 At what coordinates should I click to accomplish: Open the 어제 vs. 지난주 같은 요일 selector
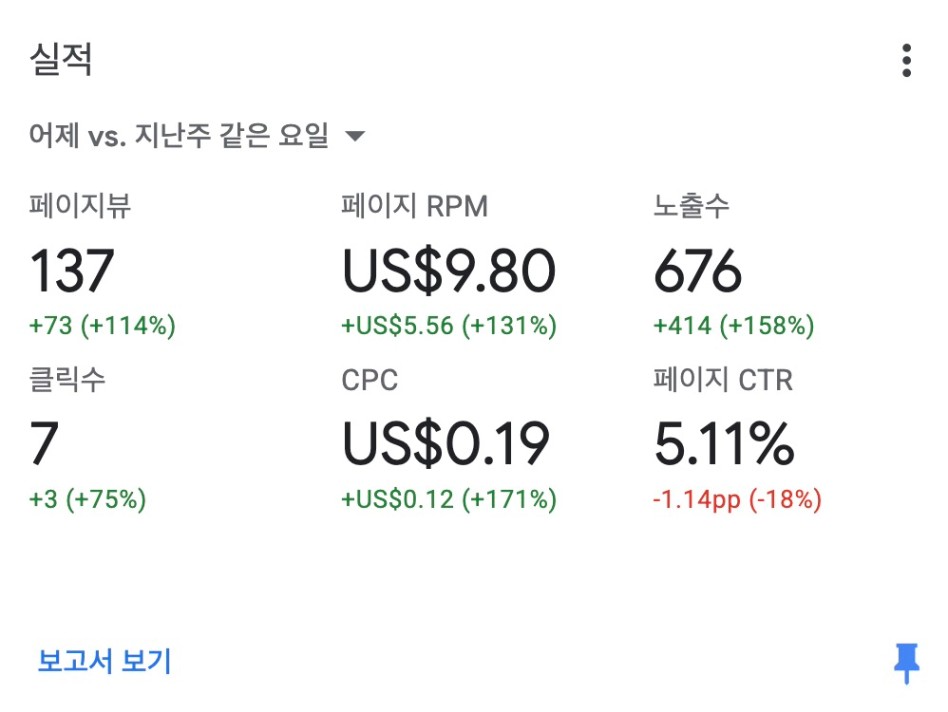[x=180, y=137]
